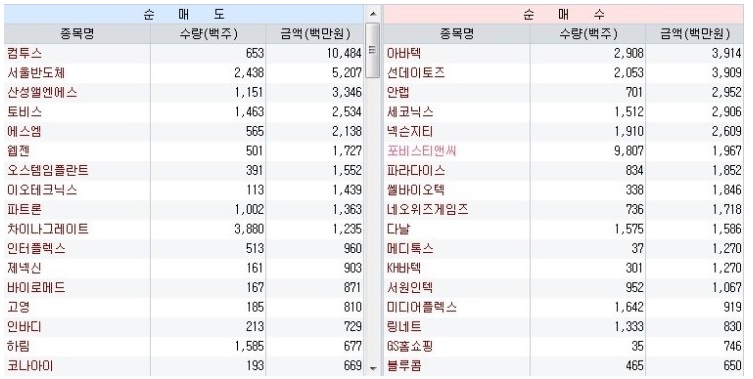This screenshot has width=753, height=379.
Task: Open stock 컴투스 in the sell list
Action: tap(24, 53)
